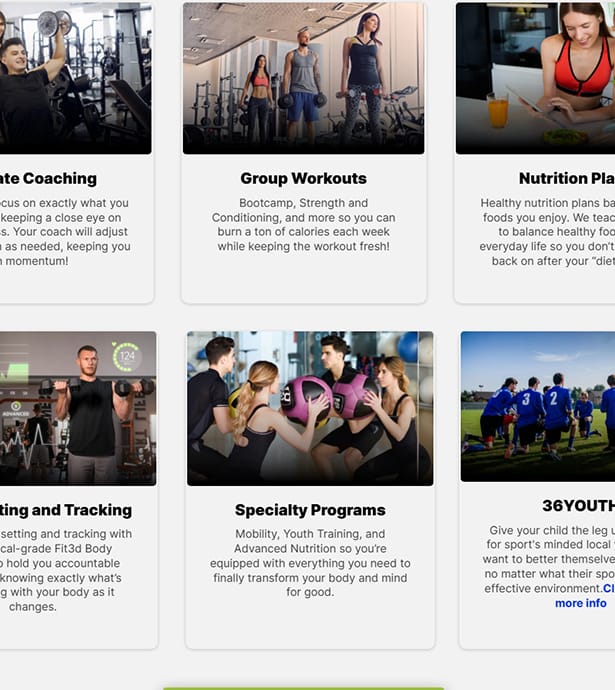
Task: Click the Fit3d Body tracking description
Action: coord(66,570)
